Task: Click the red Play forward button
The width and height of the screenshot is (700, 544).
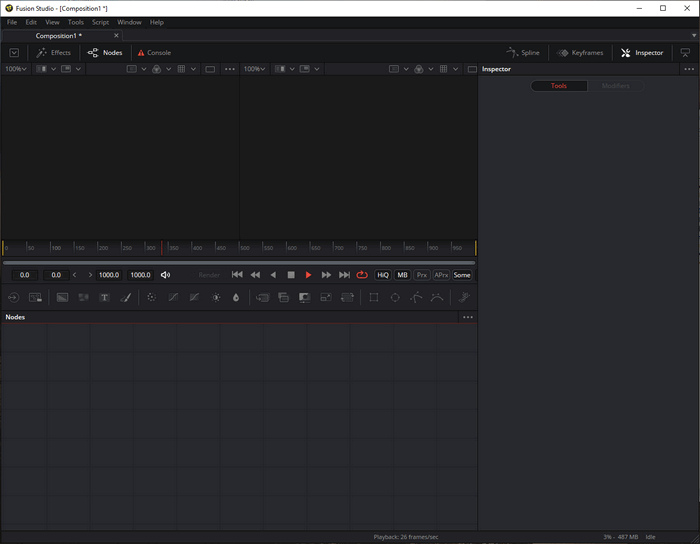Action: [308, 275]
